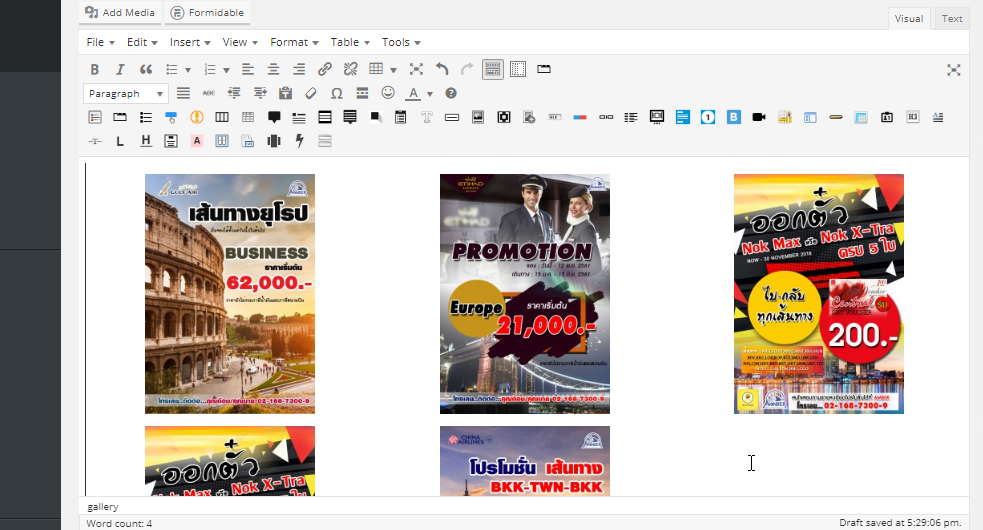The image size is (983, 530).
Task: Select the Colosseum Europe Business poster thumbnail
Action: pos(230,294)
